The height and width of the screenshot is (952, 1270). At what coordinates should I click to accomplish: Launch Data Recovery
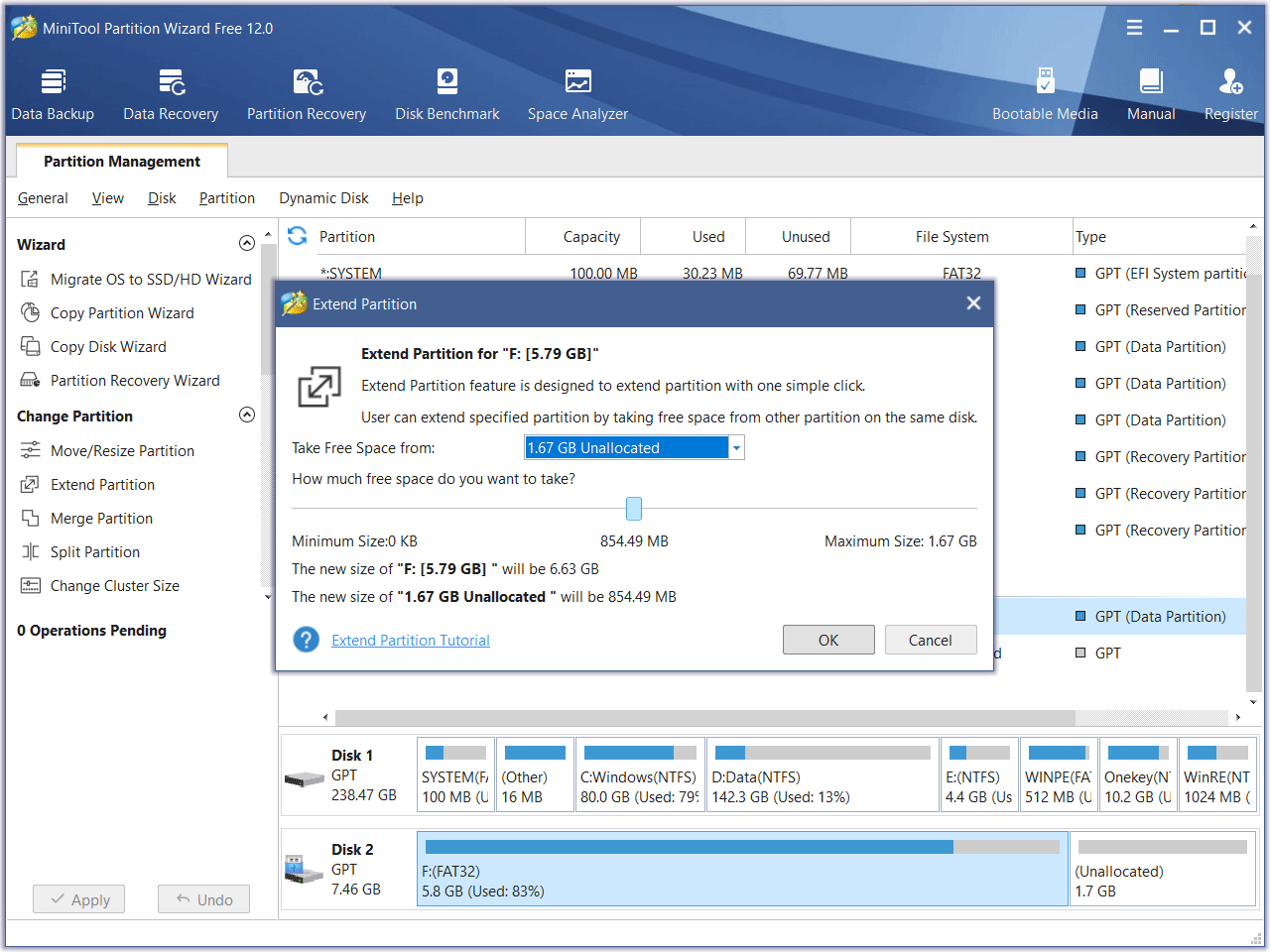pyautogui.click(x=170, y=94)
